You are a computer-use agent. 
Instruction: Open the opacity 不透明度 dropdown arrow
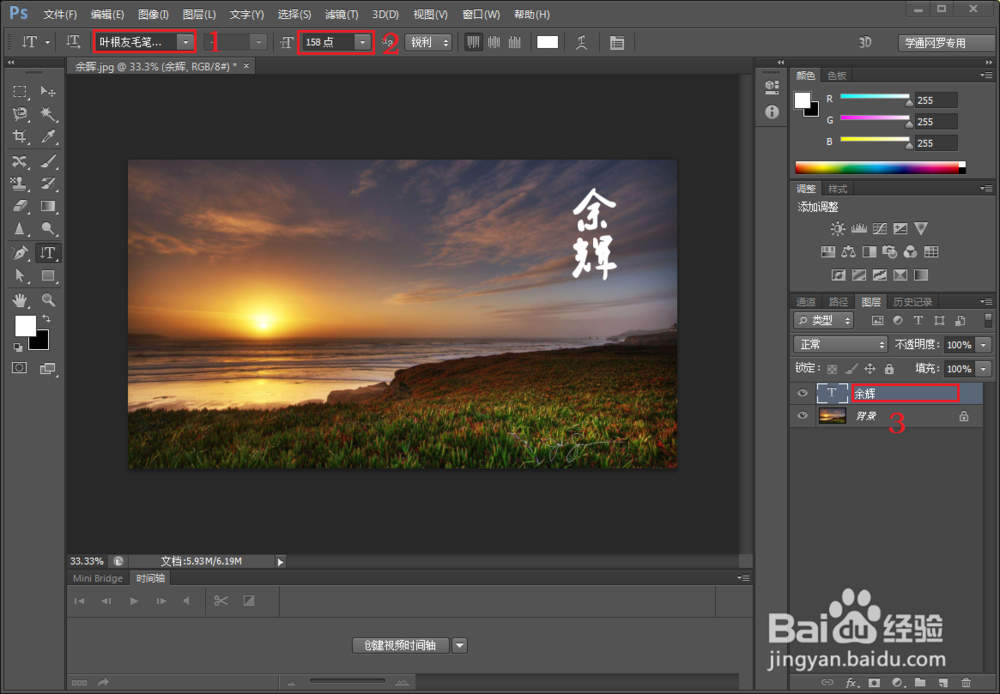pyautogui.click(x=983, y=344)
